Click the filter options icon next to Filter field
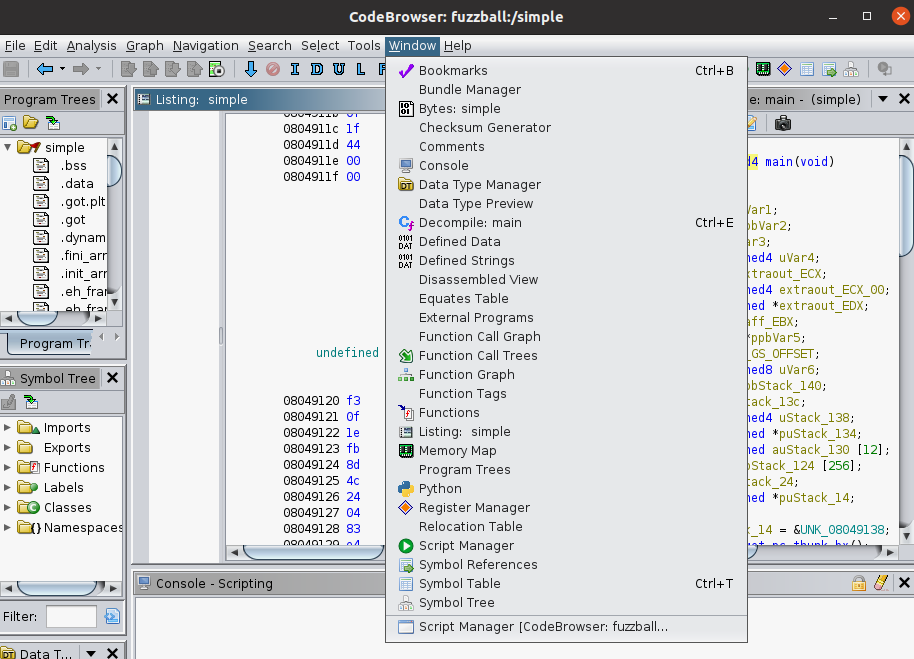The image size is (914, 659). pos(113,616)
